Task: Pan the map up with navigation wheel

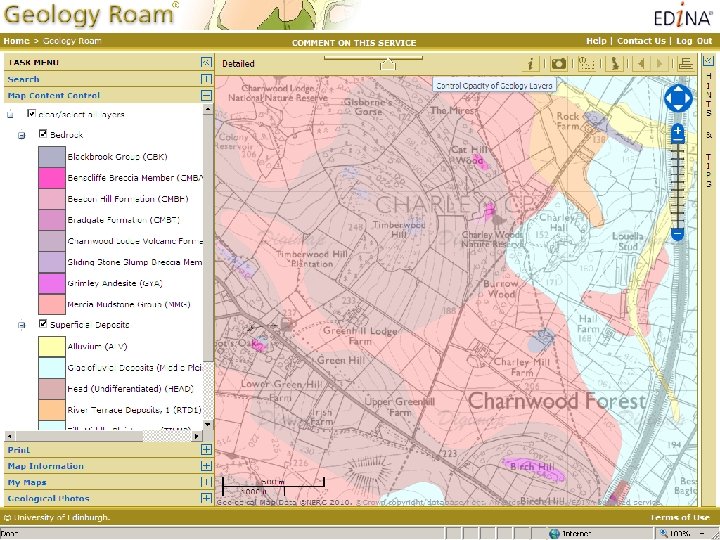Action: [x=678, y=89]
